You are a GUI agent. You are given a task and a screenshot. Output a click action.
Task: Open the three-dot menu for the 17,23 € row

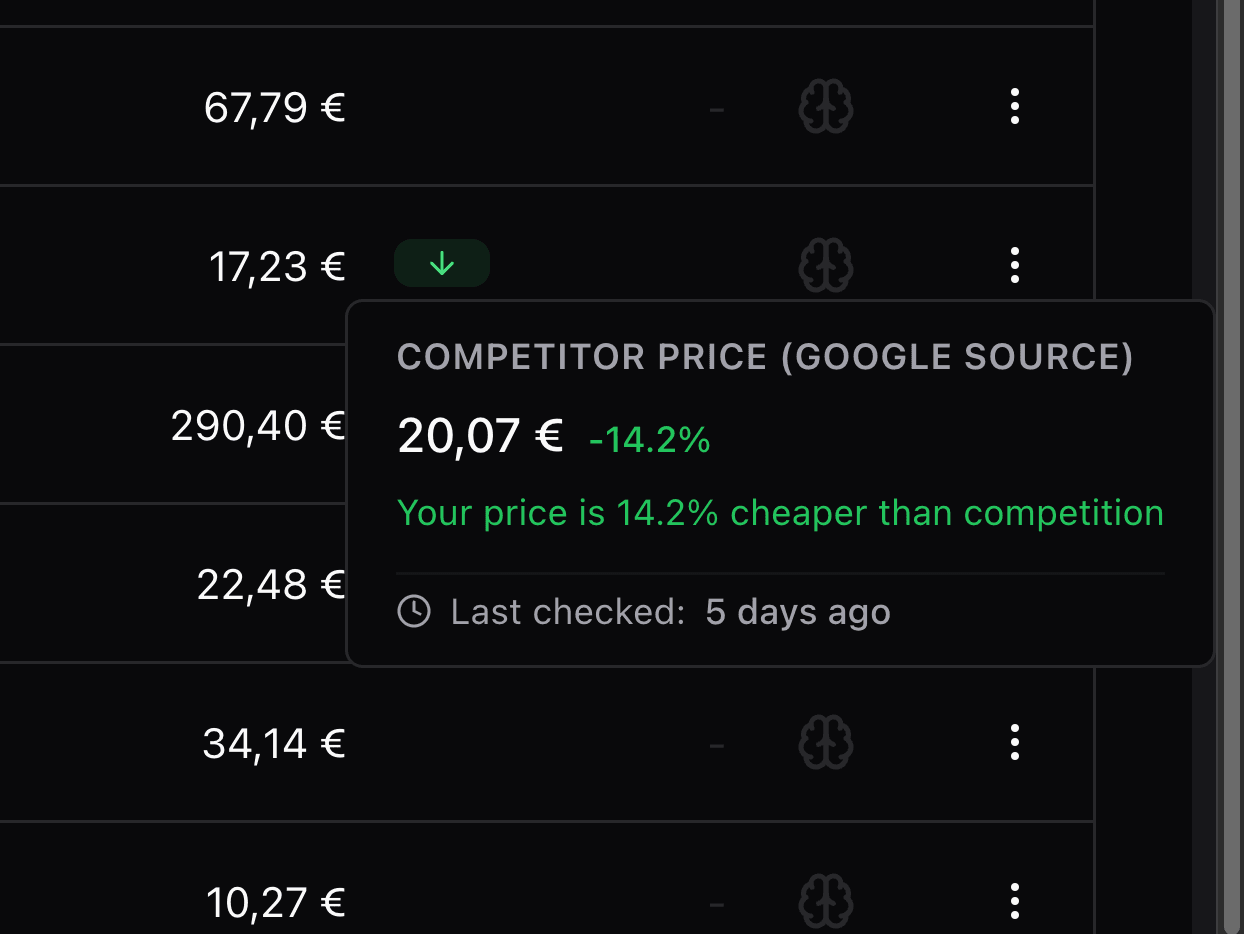coord(1015,265)
